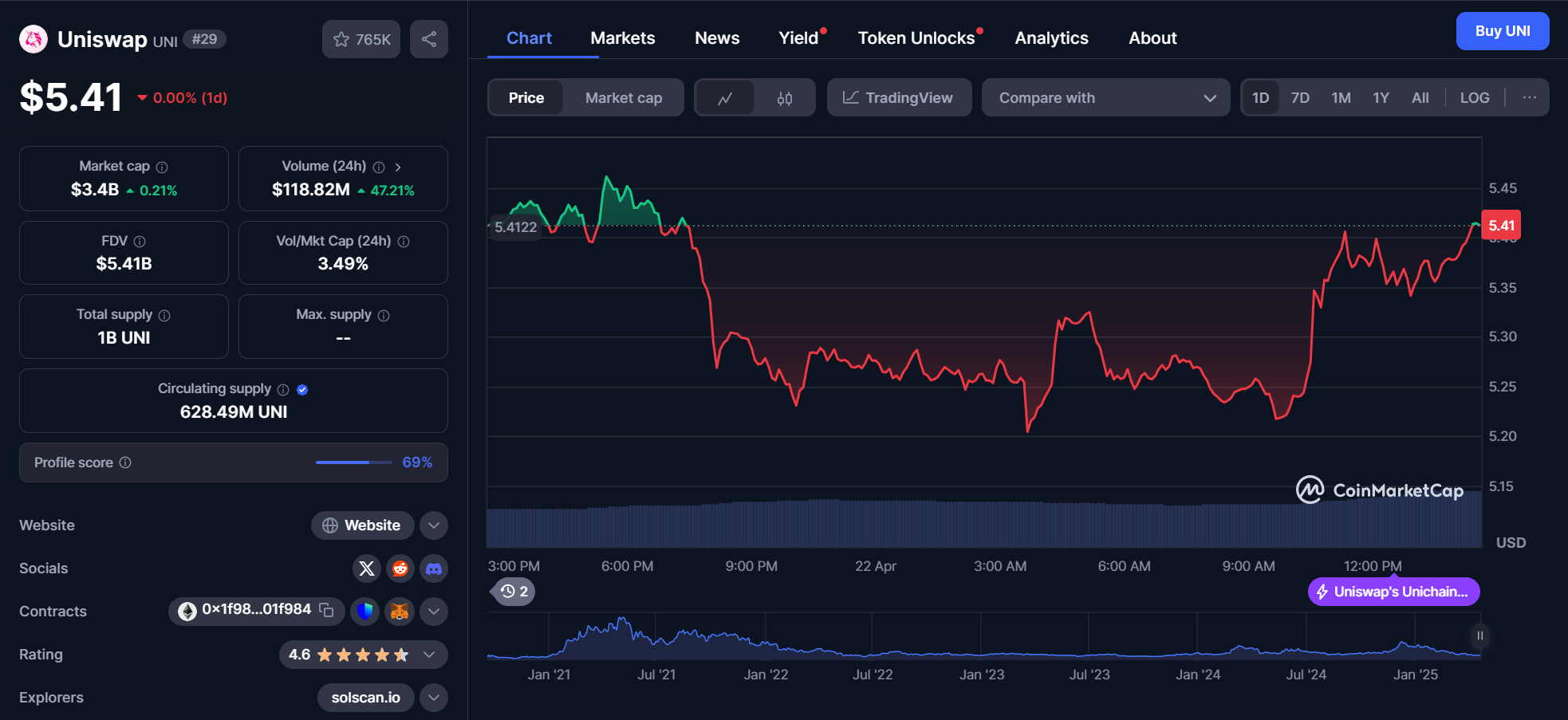Image resolution: width=1568 pixels, height=720 pixels.
Task: Select the Price chart toggle
Action: (526, 98)
